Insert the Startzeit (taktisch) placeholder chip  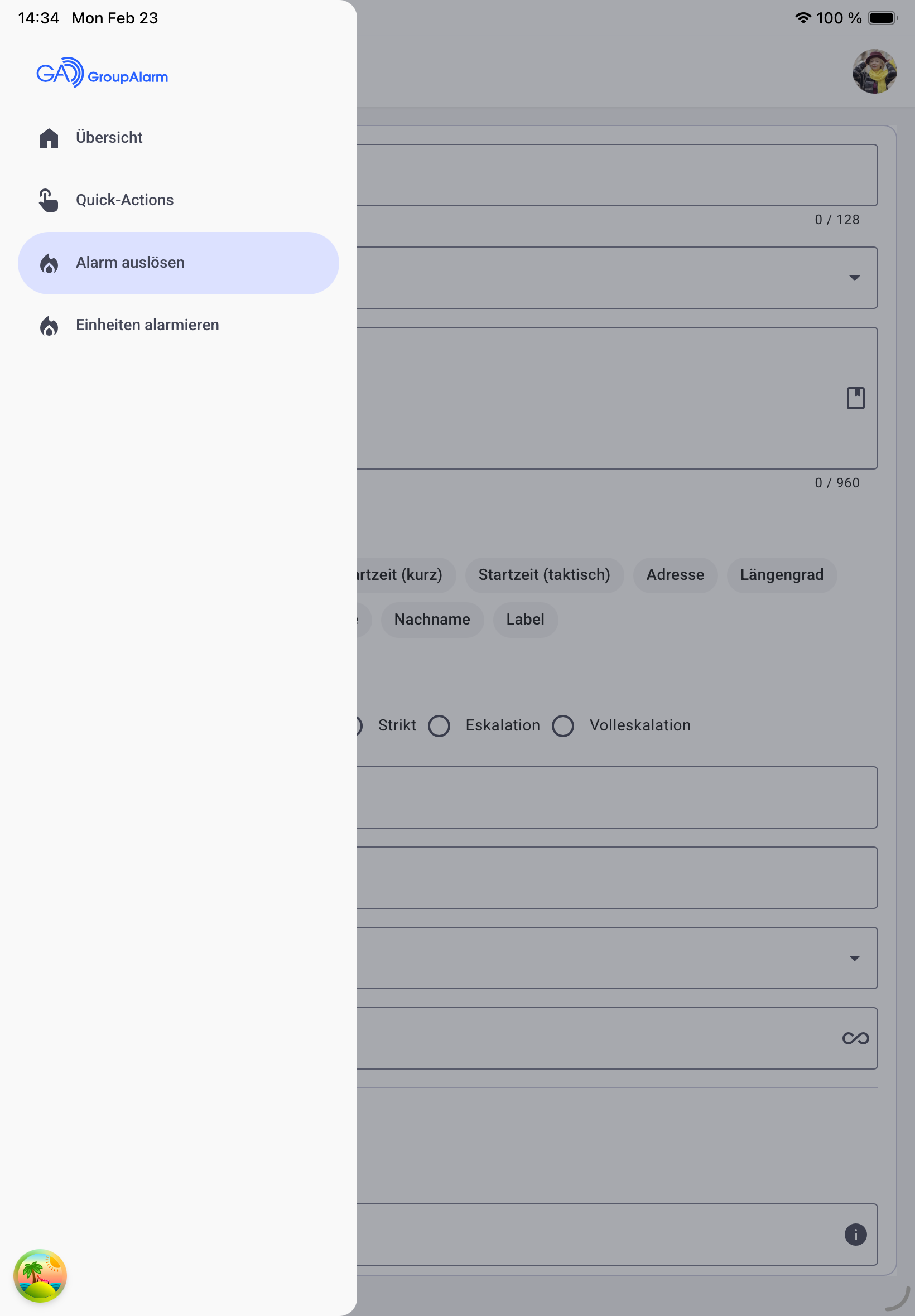(x=543, y=575)
